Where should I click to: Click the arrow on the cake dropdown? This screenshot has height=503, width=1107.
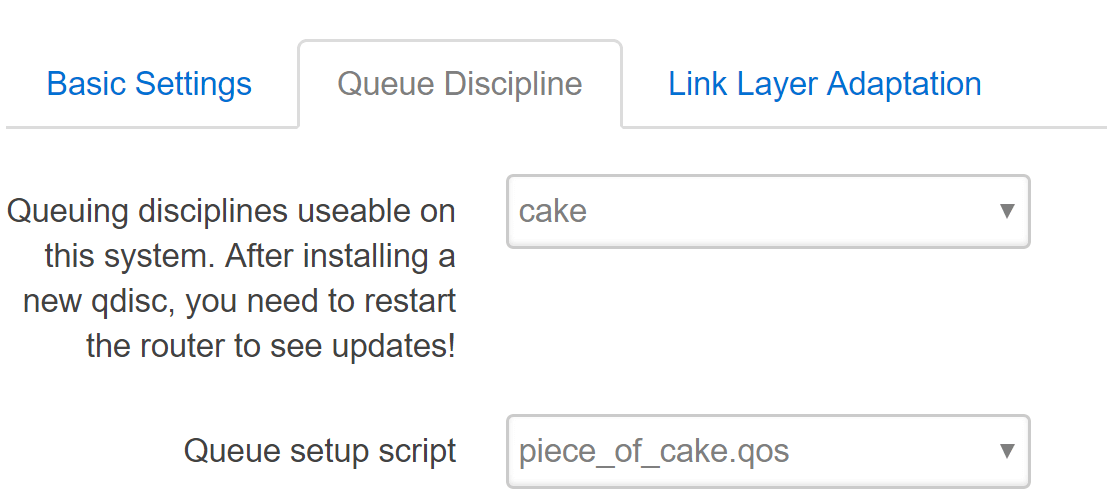tap(1007, 211)
